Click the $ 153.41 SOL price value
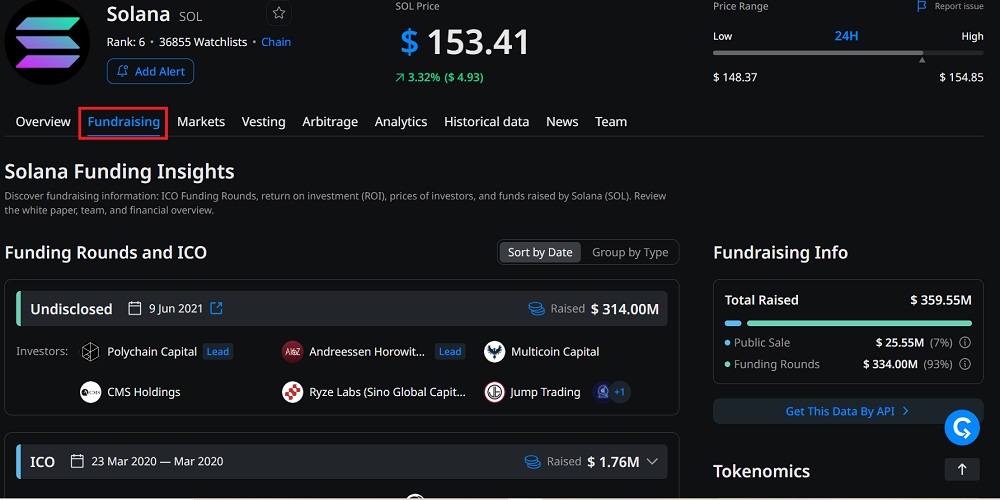 coord(465,43)
